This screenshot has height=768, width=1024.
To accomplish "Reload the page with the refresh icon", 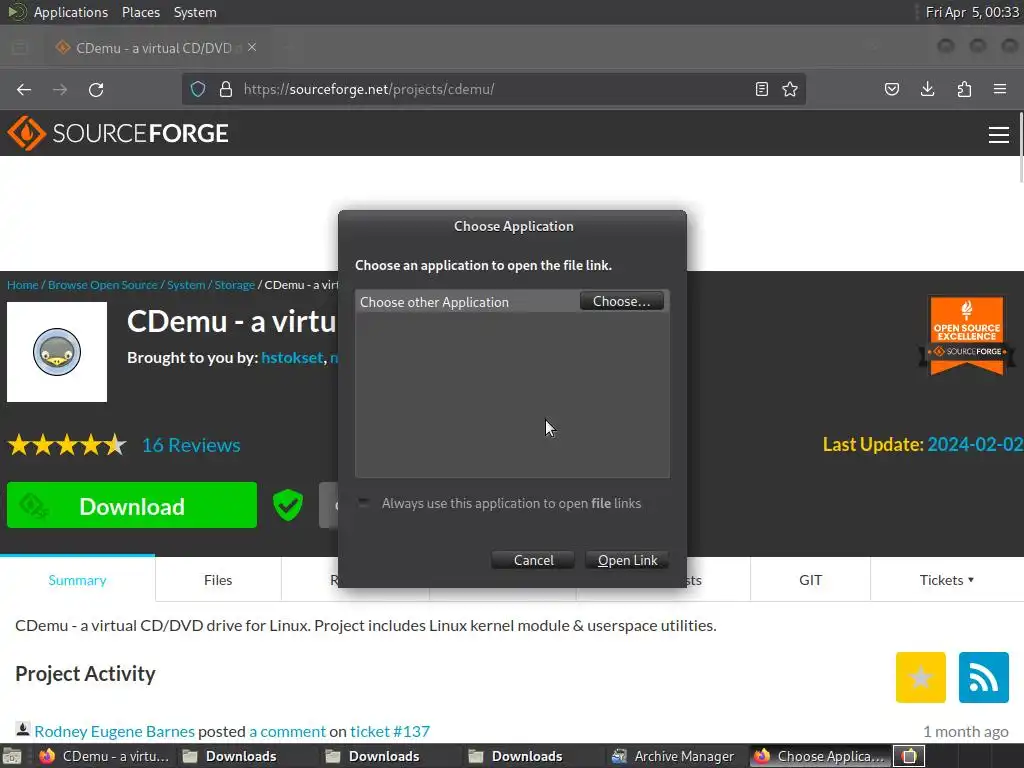I will click(96, 89).
